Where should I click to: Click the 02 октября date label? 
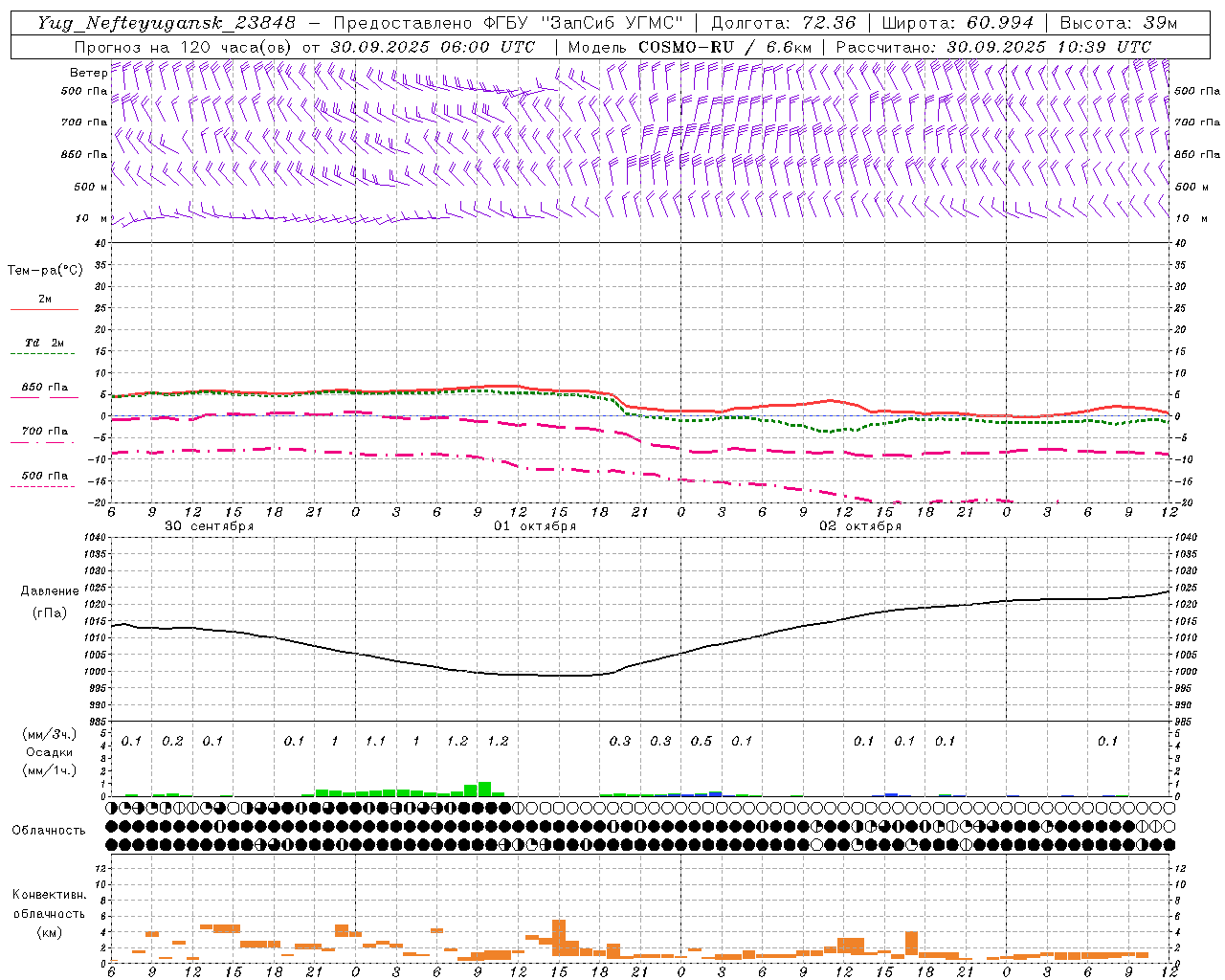pyautogui.click(x=860, y=526)
